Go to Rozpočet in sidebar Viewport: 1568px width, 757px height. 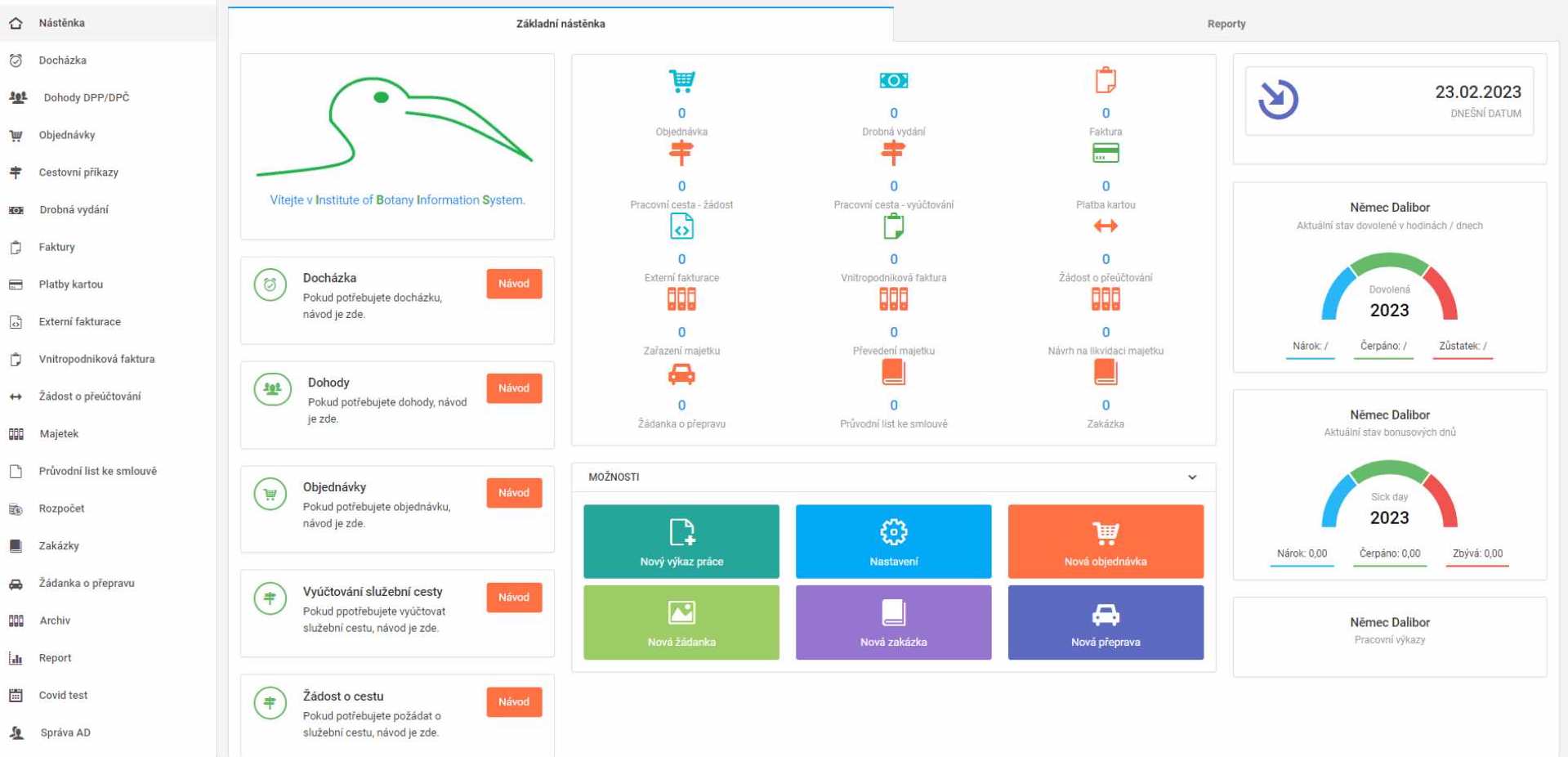point(61,508)
